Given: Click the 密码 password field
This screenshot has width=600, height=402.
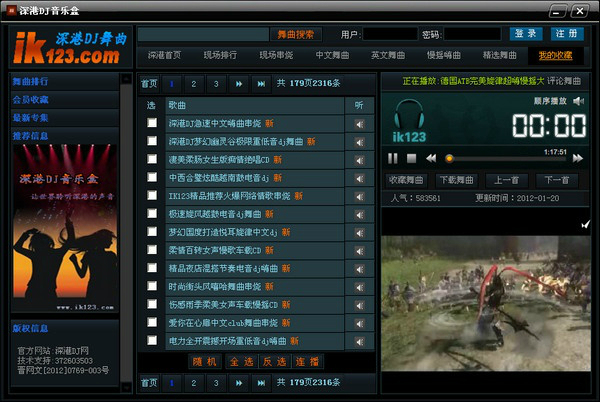Looking at the screenshot, I should pos(472,34).
